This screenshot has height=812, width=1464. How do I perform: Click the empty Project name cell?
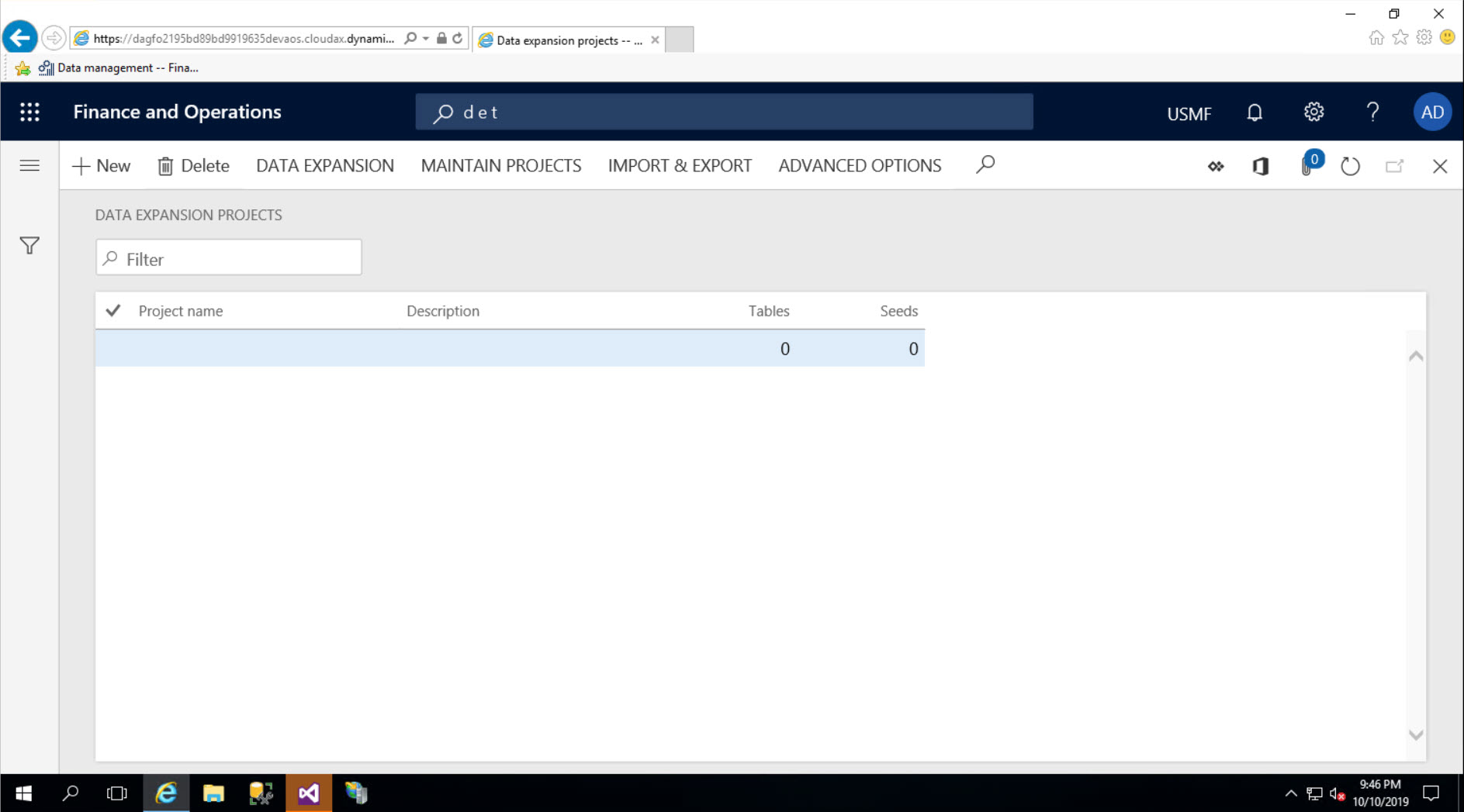[266, 349]
